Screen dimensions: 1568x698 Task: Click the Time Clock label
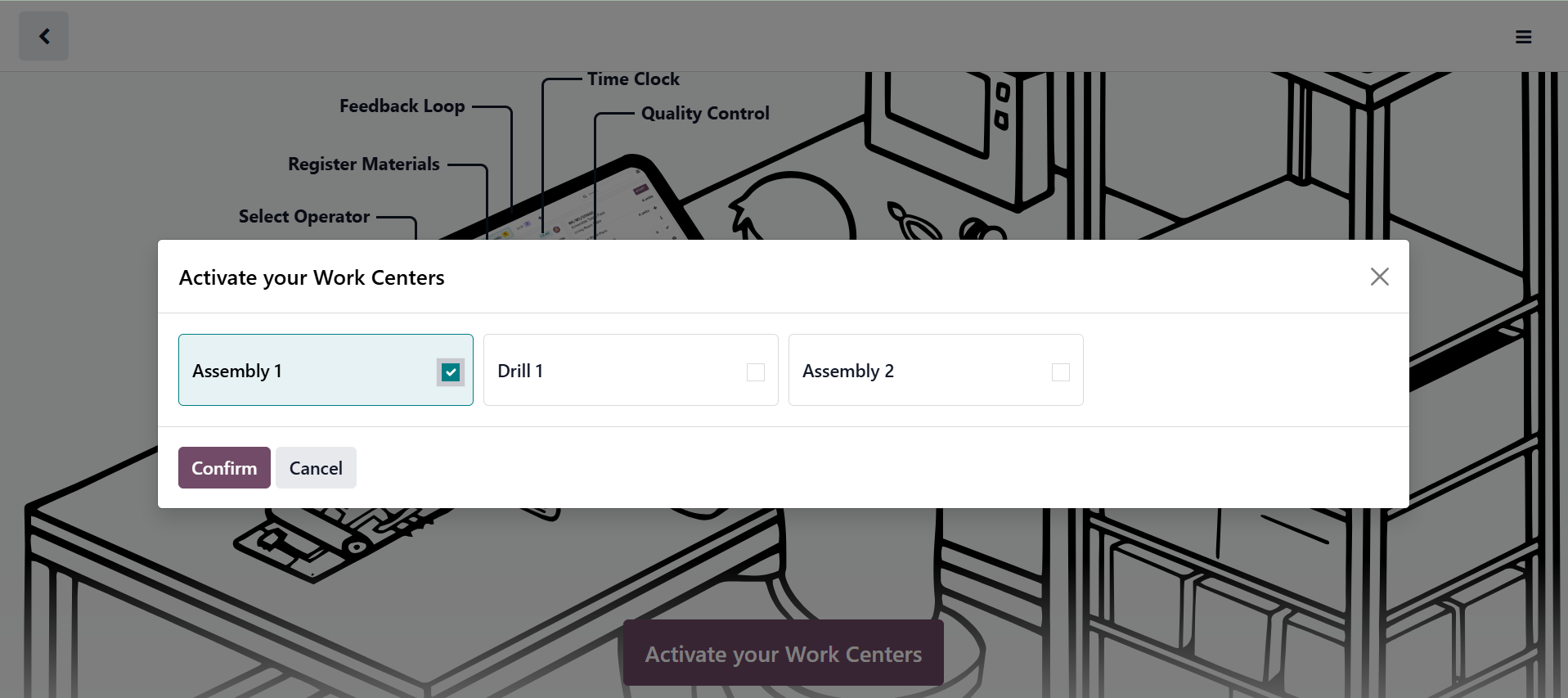point(633,79)
